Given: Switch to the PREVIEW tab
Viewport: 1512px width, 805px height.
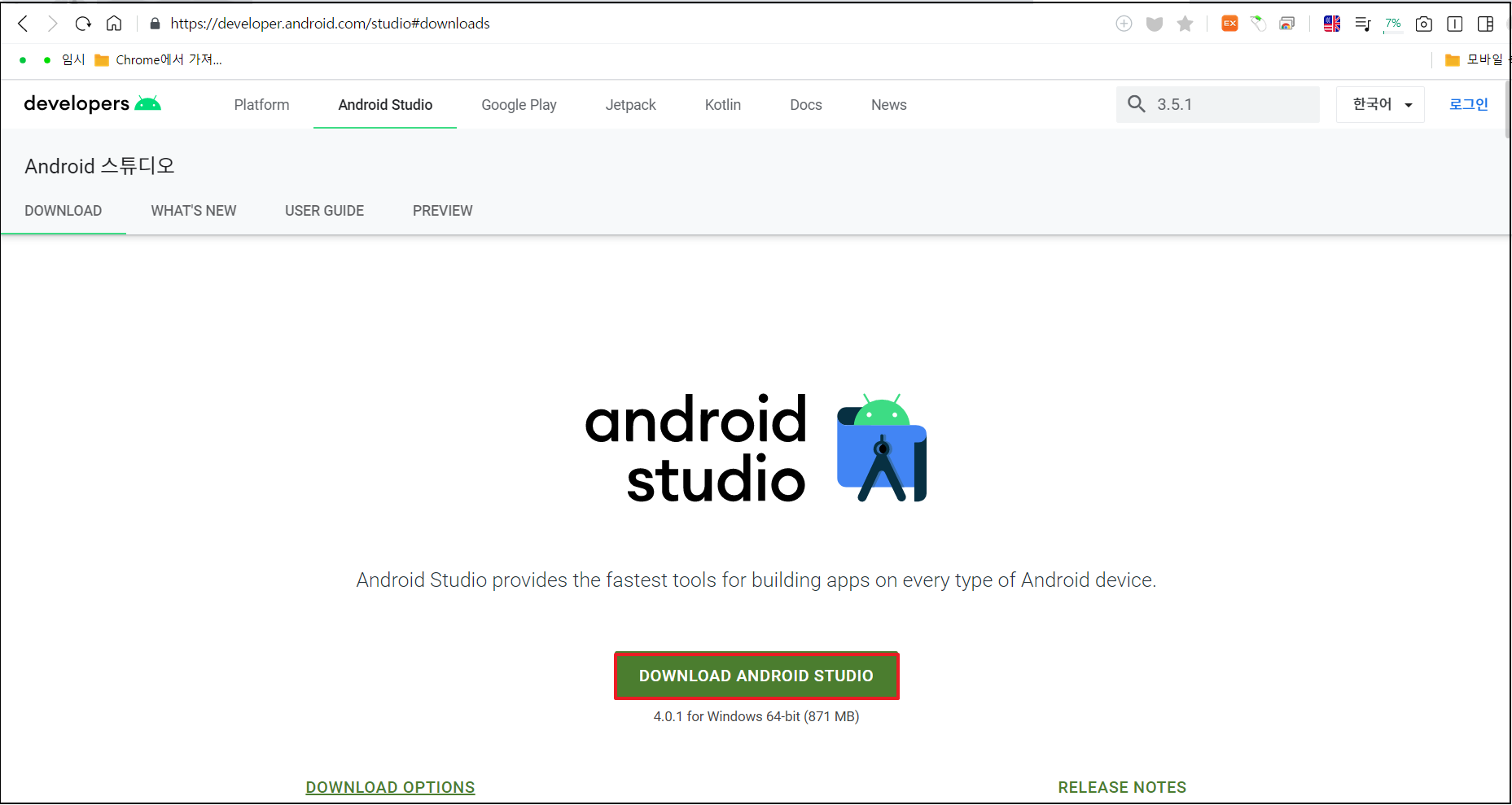Looking at the screenshot, I should click(x=443, y=211).
